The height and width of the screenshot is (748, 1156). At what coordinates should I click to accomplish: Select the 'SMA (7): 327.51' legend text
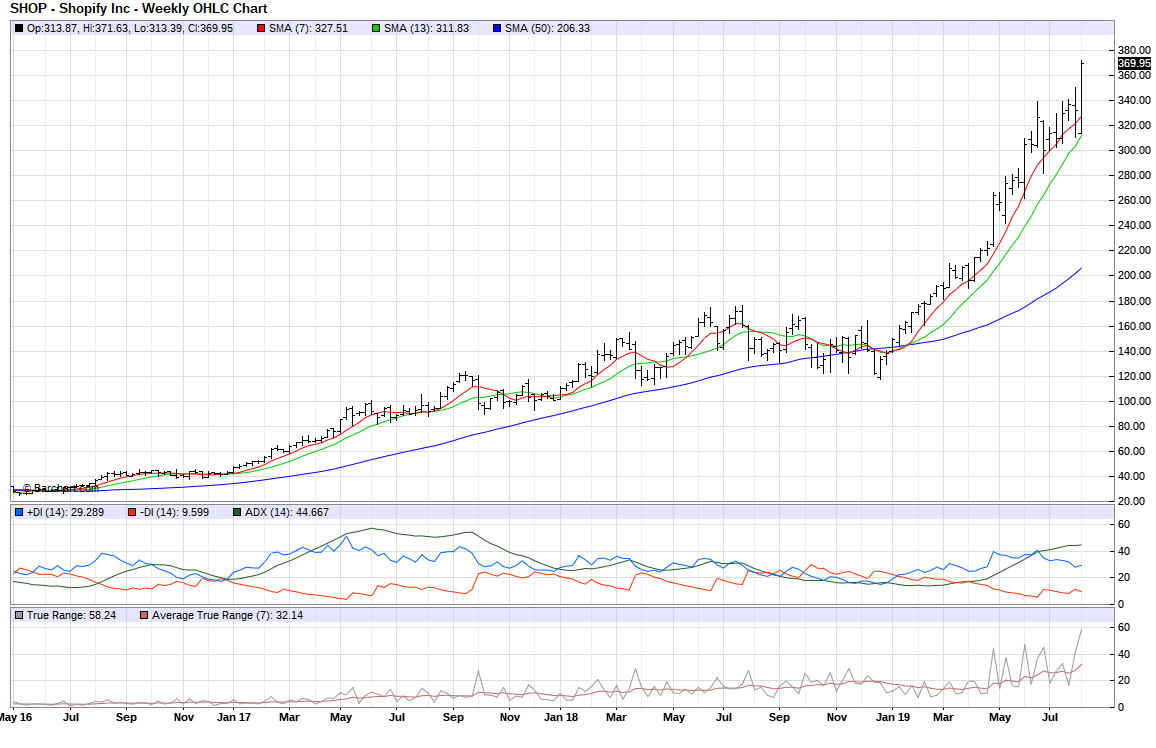[308, 29]
